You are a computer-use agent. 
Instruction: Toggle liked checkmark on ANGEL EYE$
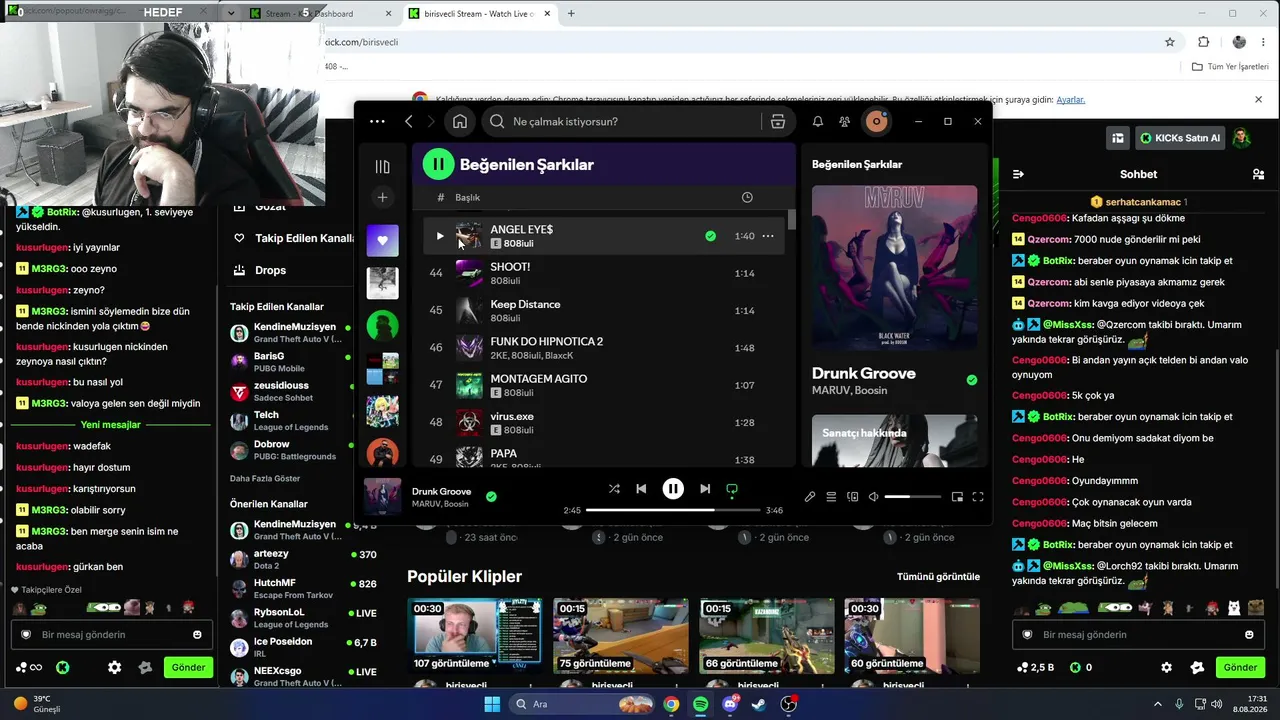[x=710, y=236]
